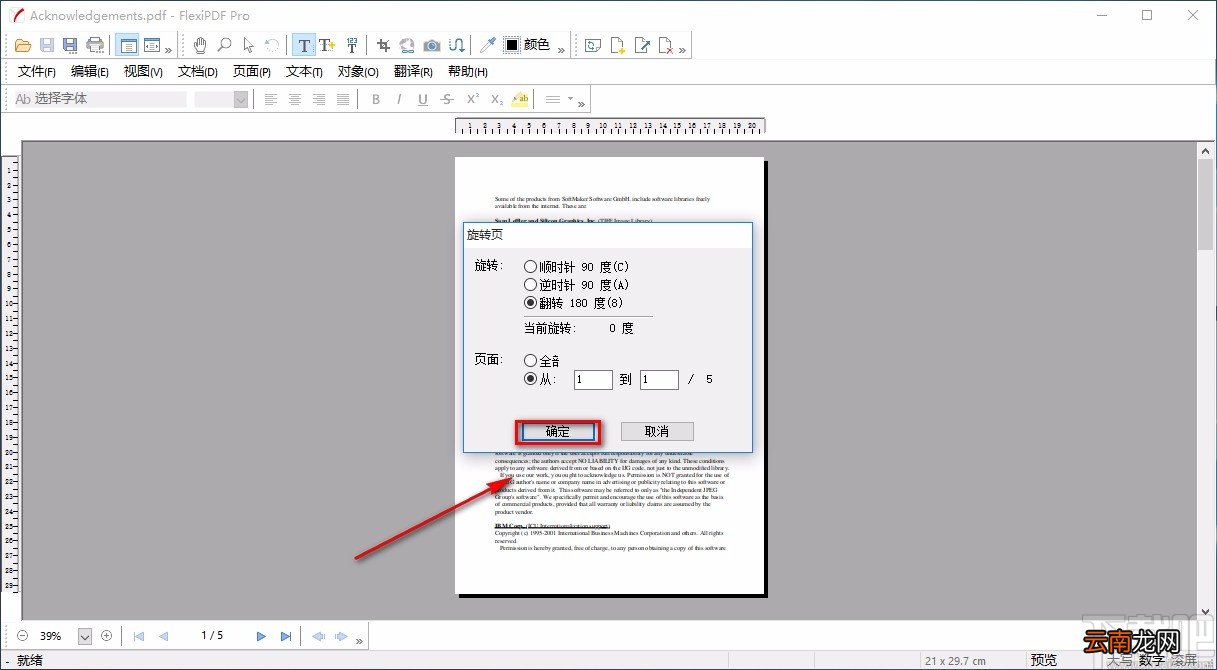This screenshot has height=670, width=1217.
Task: Expand overflow chevron of formatting toolbar
Action: point(581,103)
